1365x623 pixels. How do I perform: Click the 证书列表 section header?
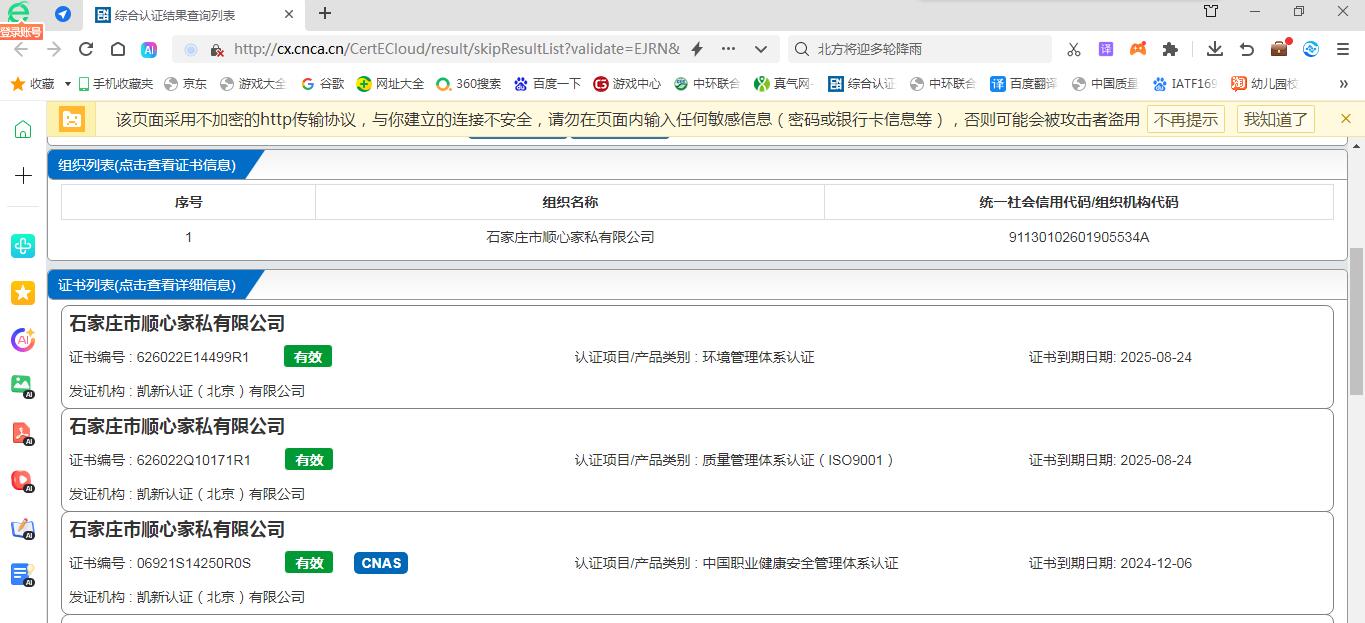147,285
